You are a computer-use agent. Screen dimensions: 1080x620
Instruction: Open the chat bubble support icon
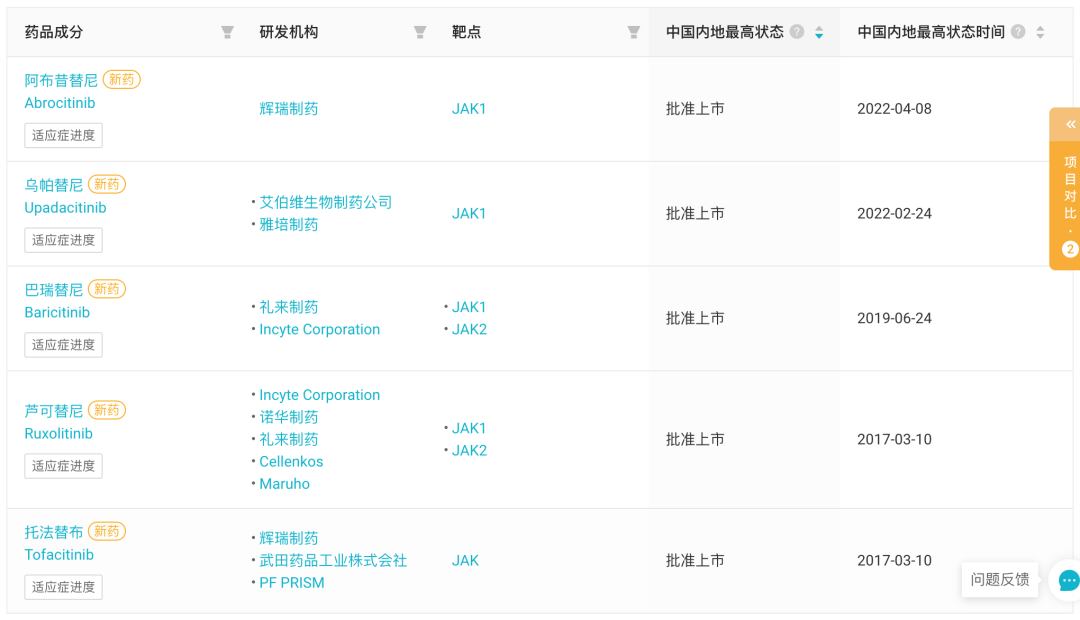tap(1068, 581)
